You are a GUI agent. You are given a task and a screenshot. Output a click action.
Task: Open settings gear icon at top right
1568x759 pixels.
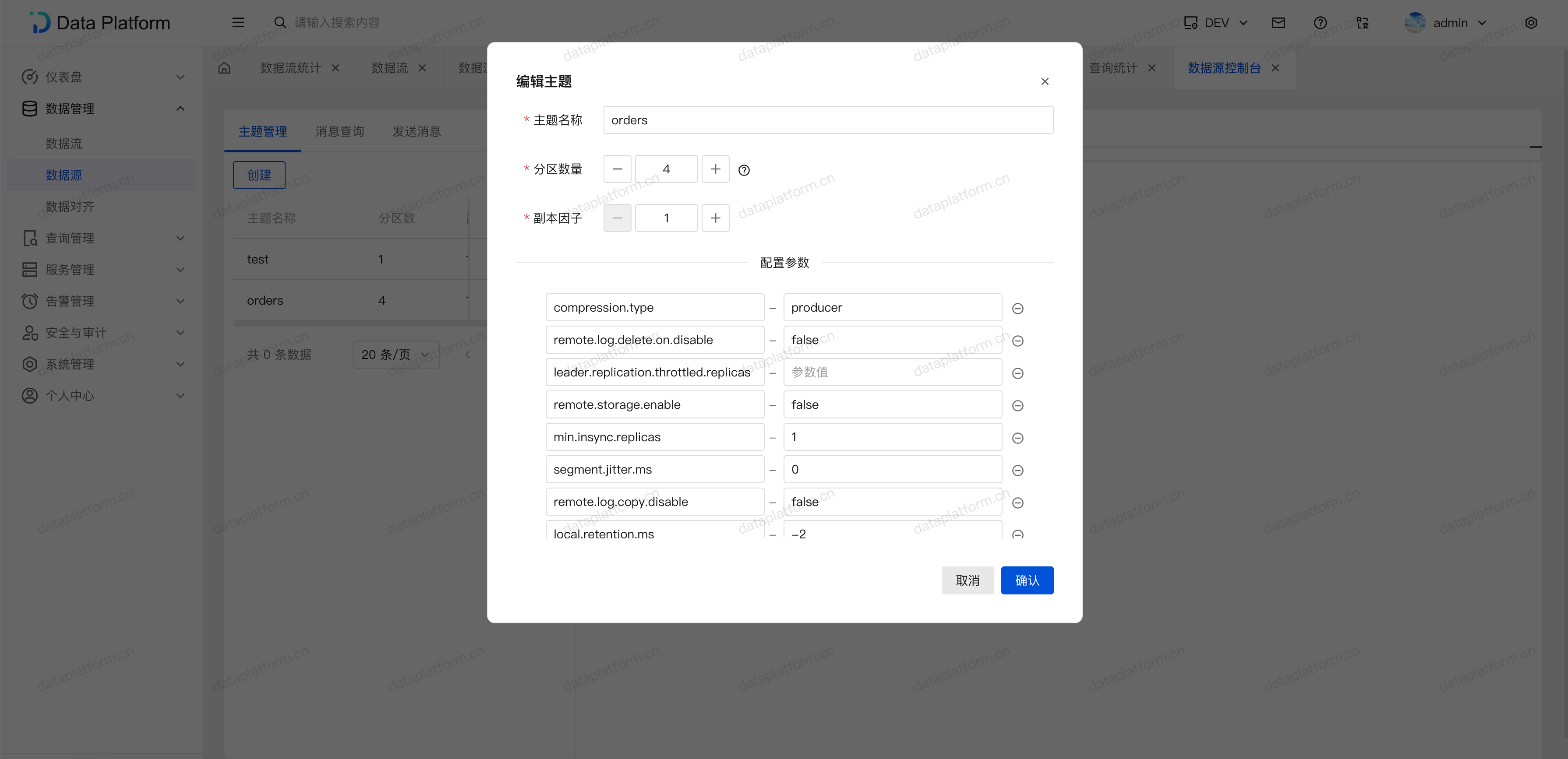(1530, 23)
